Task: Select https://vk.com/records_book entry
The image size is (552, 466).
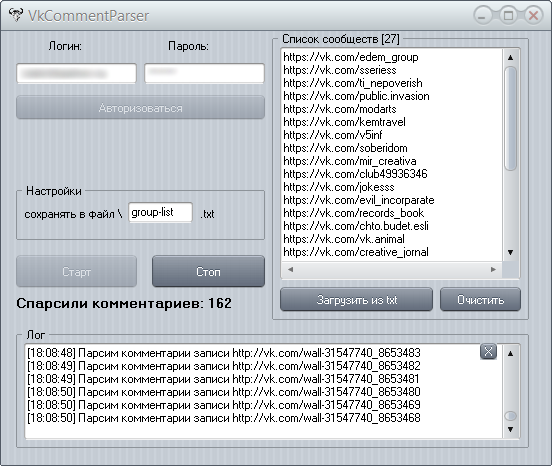Action: (x=353, y=213)
